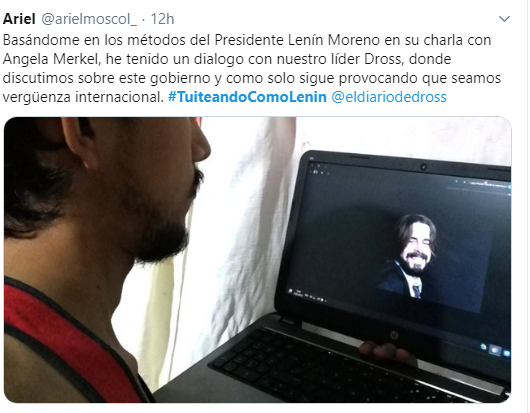Open the #TuiteandoComoLenin hashtag
The width and height of the screenshot is (530, 413).
tap(247, 97)
